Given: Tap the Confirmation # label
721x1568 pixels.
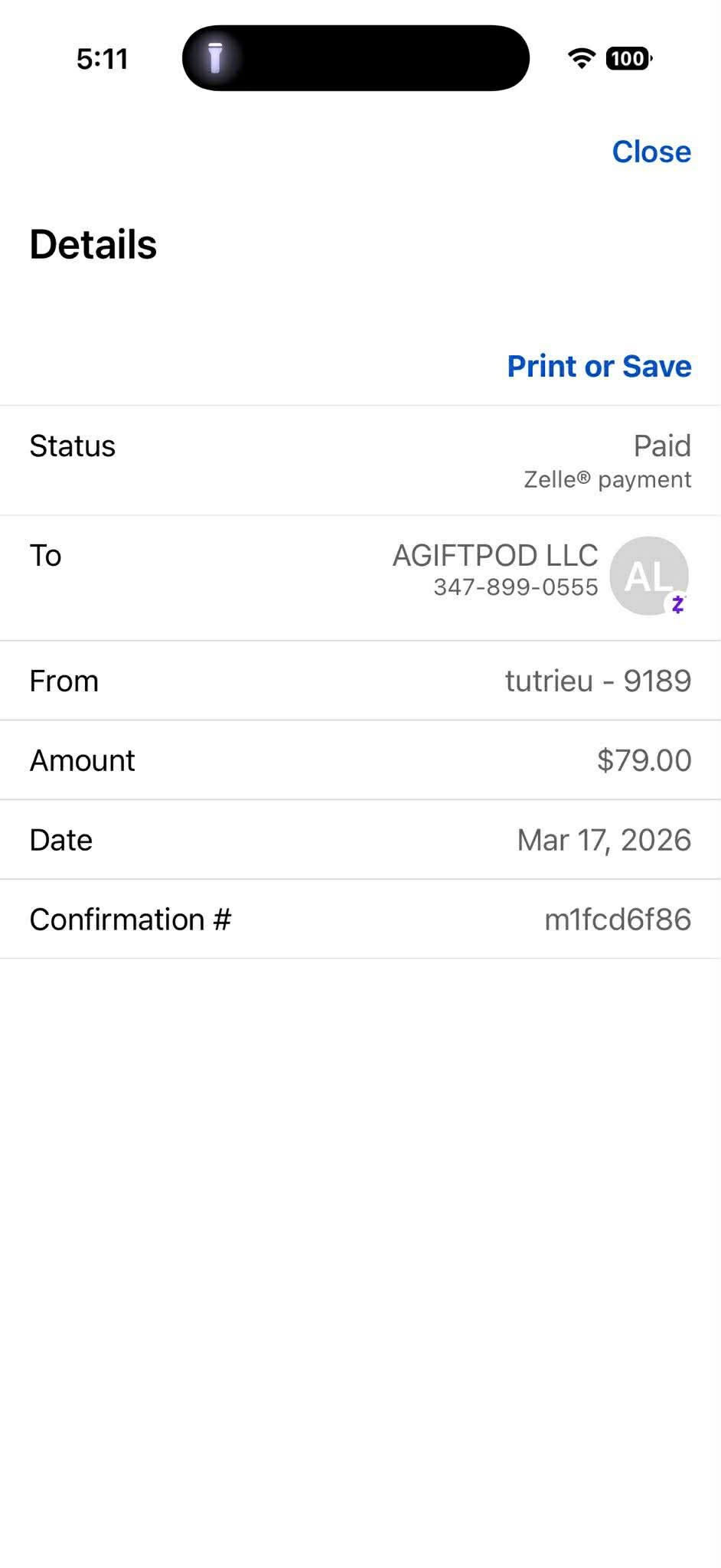Looking at the screenshot, I should pos(130,920).
